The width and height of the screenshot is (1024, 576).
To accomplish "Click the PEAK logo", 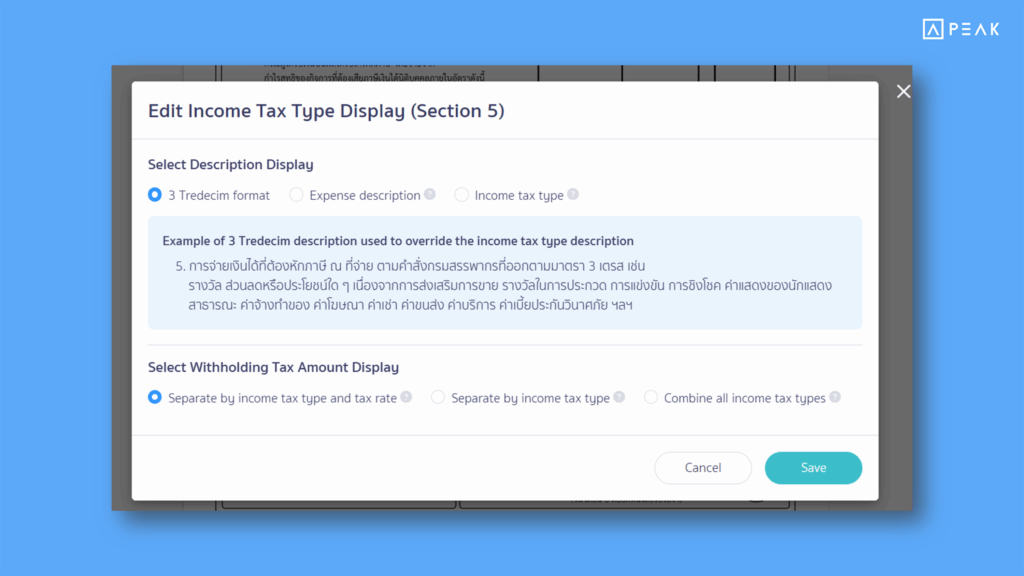I will [960, 30].
